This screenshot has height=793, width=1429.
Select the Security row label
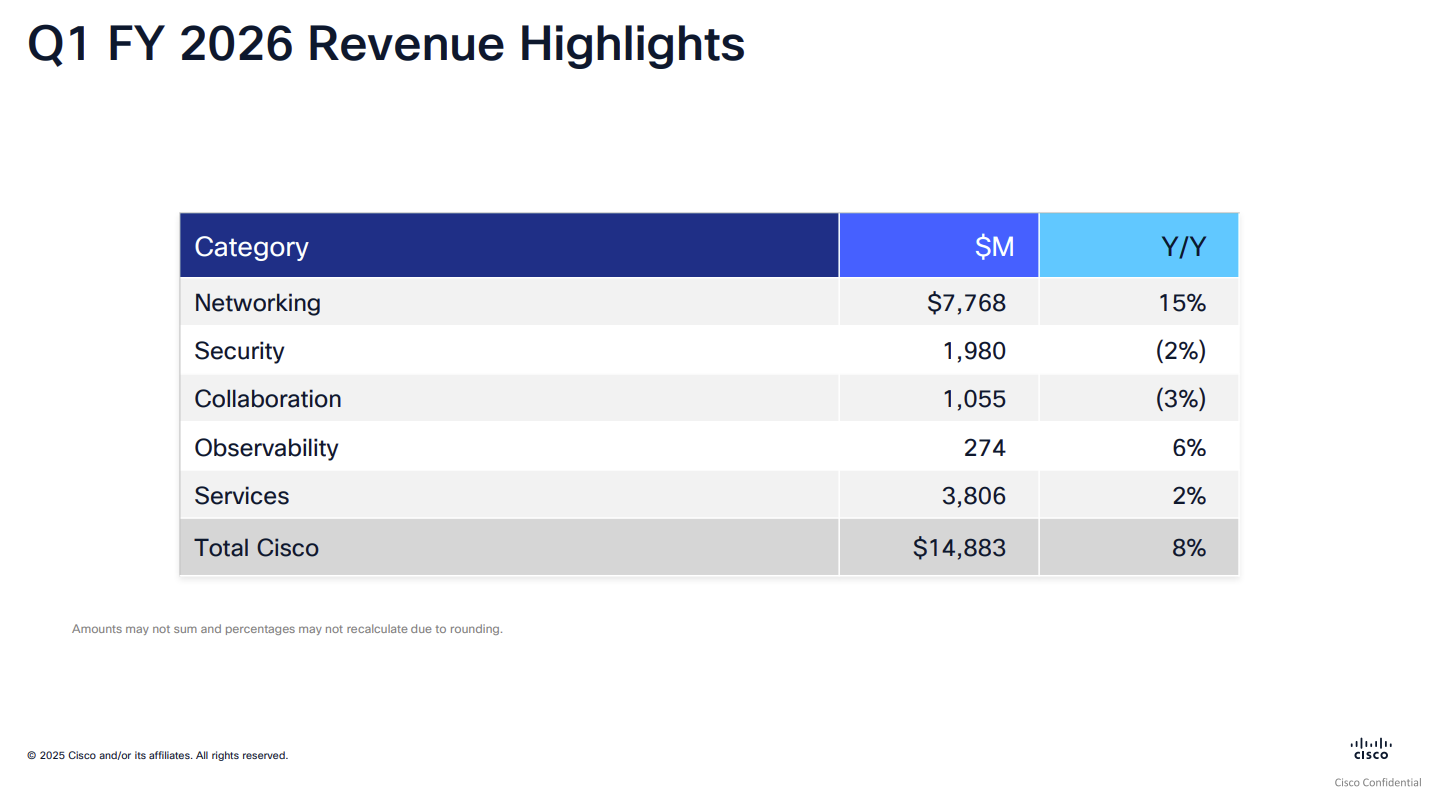239,351
